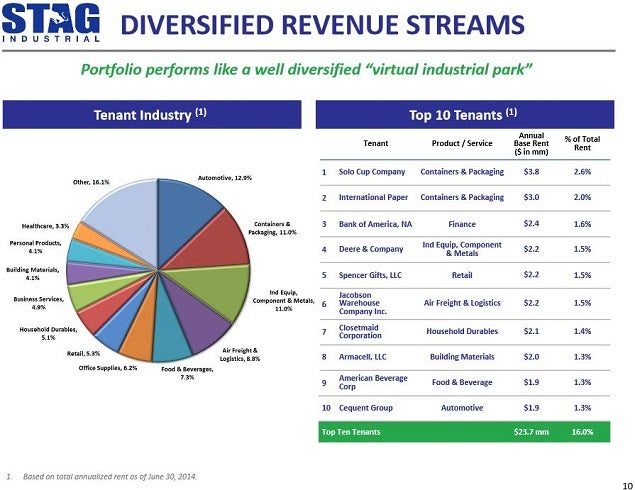Click the 'Top Ten Tenants' total row label
This screenshot has width=635, height=490.
[351, 432]
